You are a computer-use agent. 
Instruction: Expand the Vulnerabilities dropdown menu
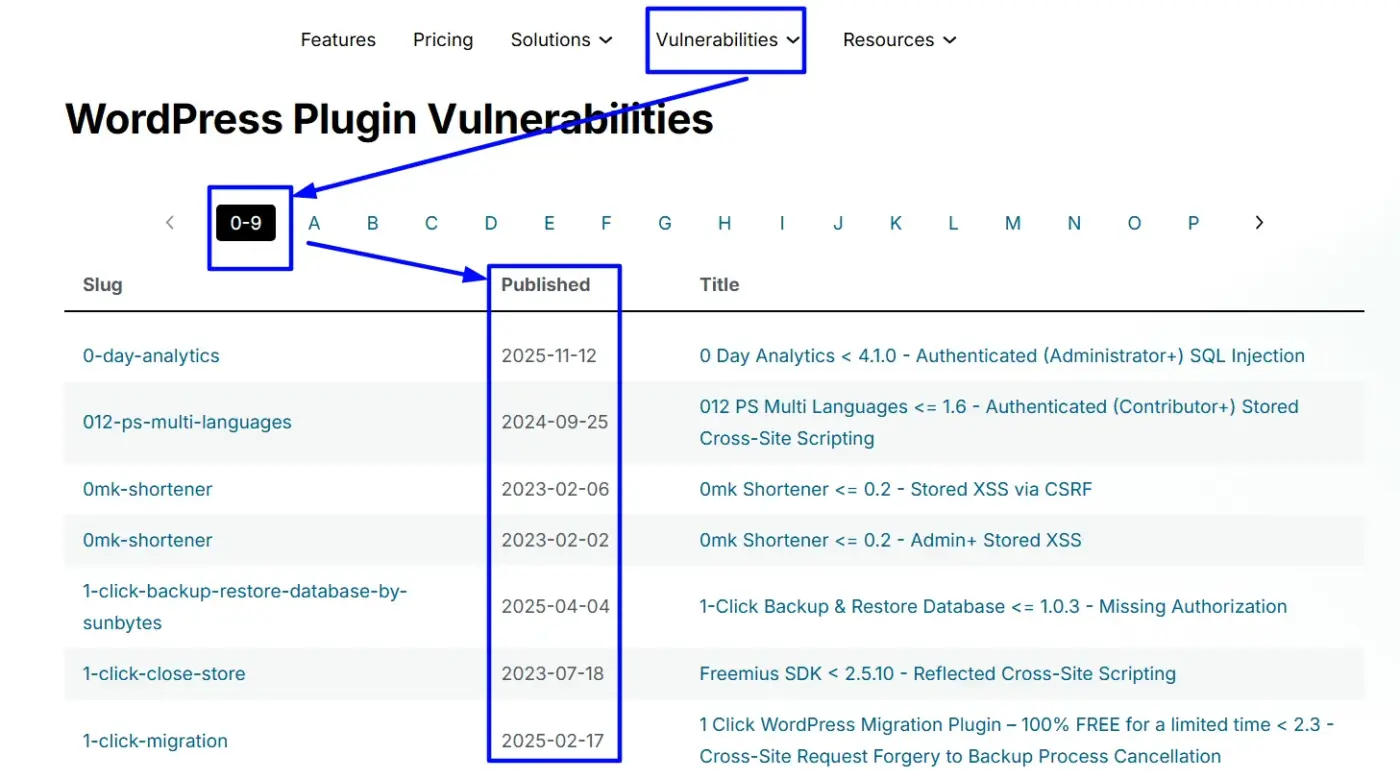pos(728,40)
